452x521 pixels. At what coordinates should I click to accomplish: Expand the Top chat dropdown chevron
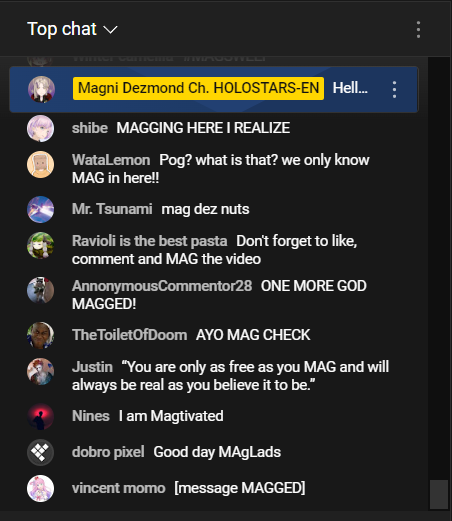pyautogui.click(x=110, y=30)
